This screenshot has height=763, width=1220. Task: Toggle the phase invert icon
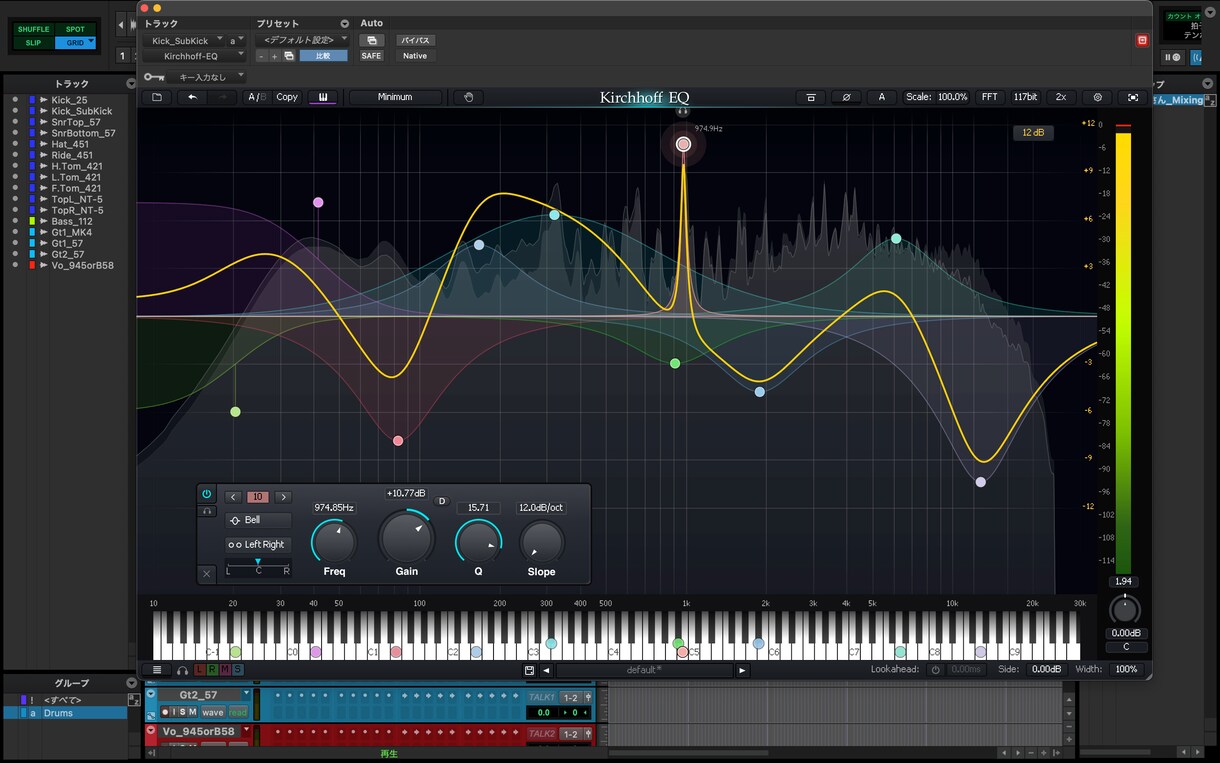pos(846,97)
